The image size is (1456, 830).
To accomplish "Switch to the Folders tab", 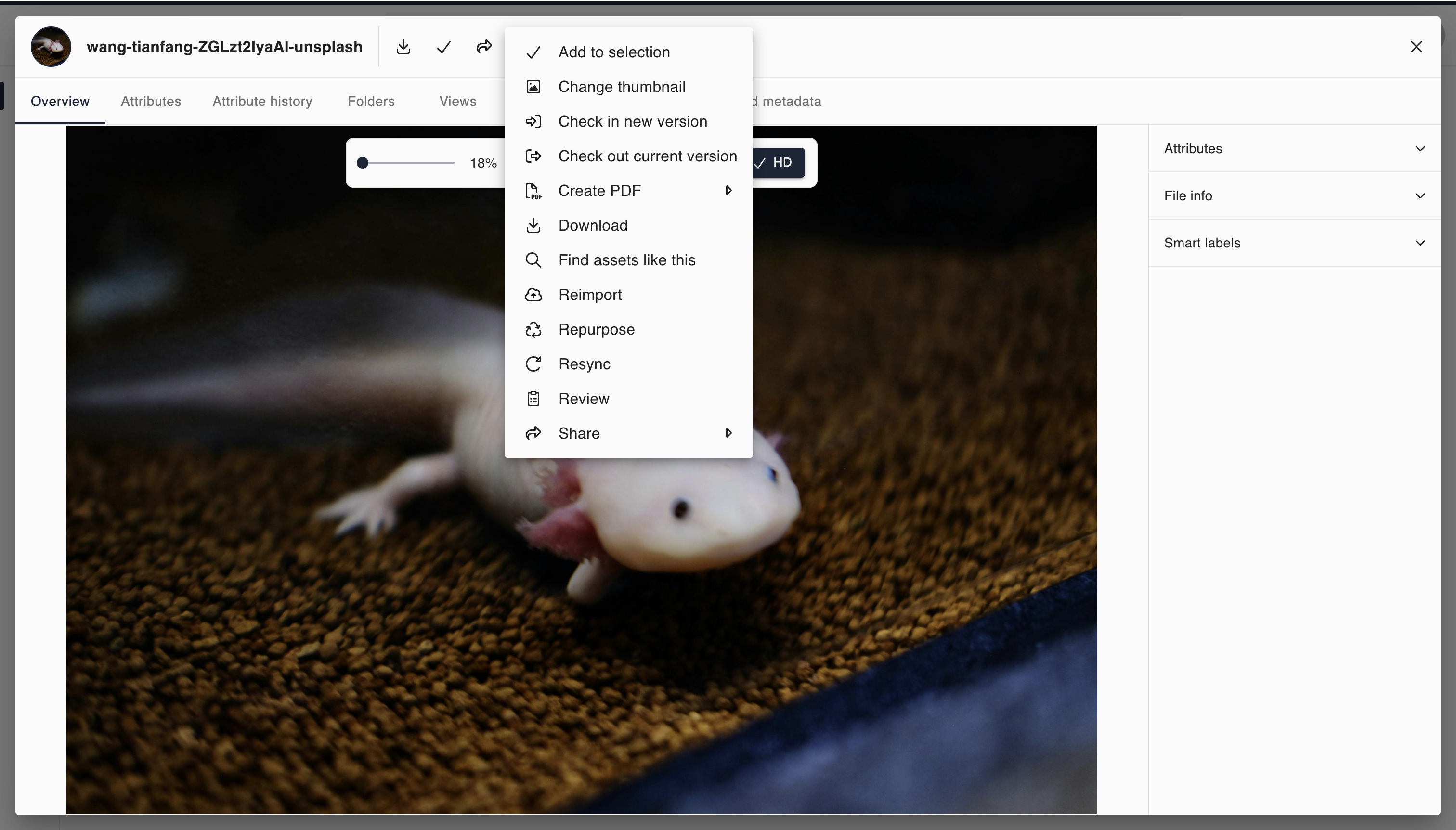I will (x=371, y=102).
